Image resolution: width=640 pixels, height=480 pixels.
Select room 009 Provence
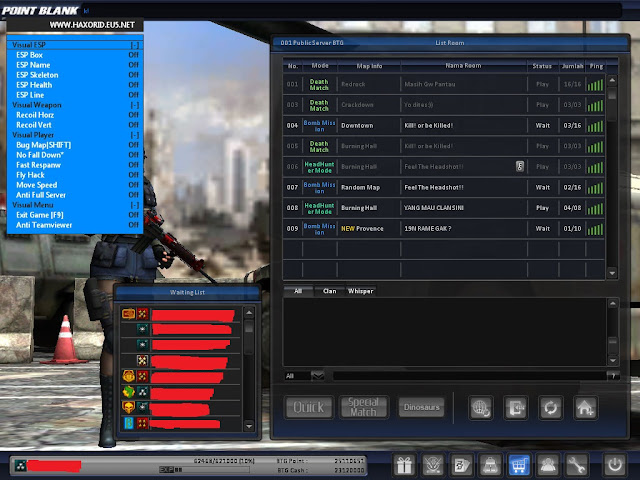(x=444, y=229)
